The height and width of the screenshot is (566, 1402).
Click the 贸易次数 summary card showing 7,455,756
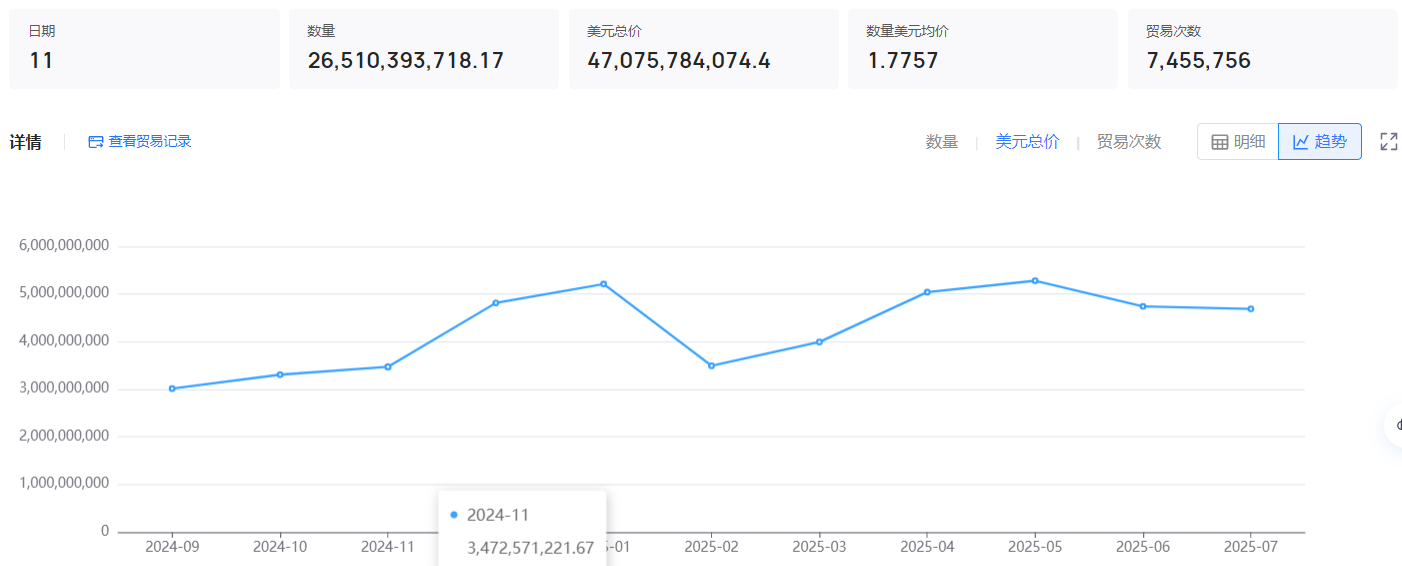pos(1262,49)
